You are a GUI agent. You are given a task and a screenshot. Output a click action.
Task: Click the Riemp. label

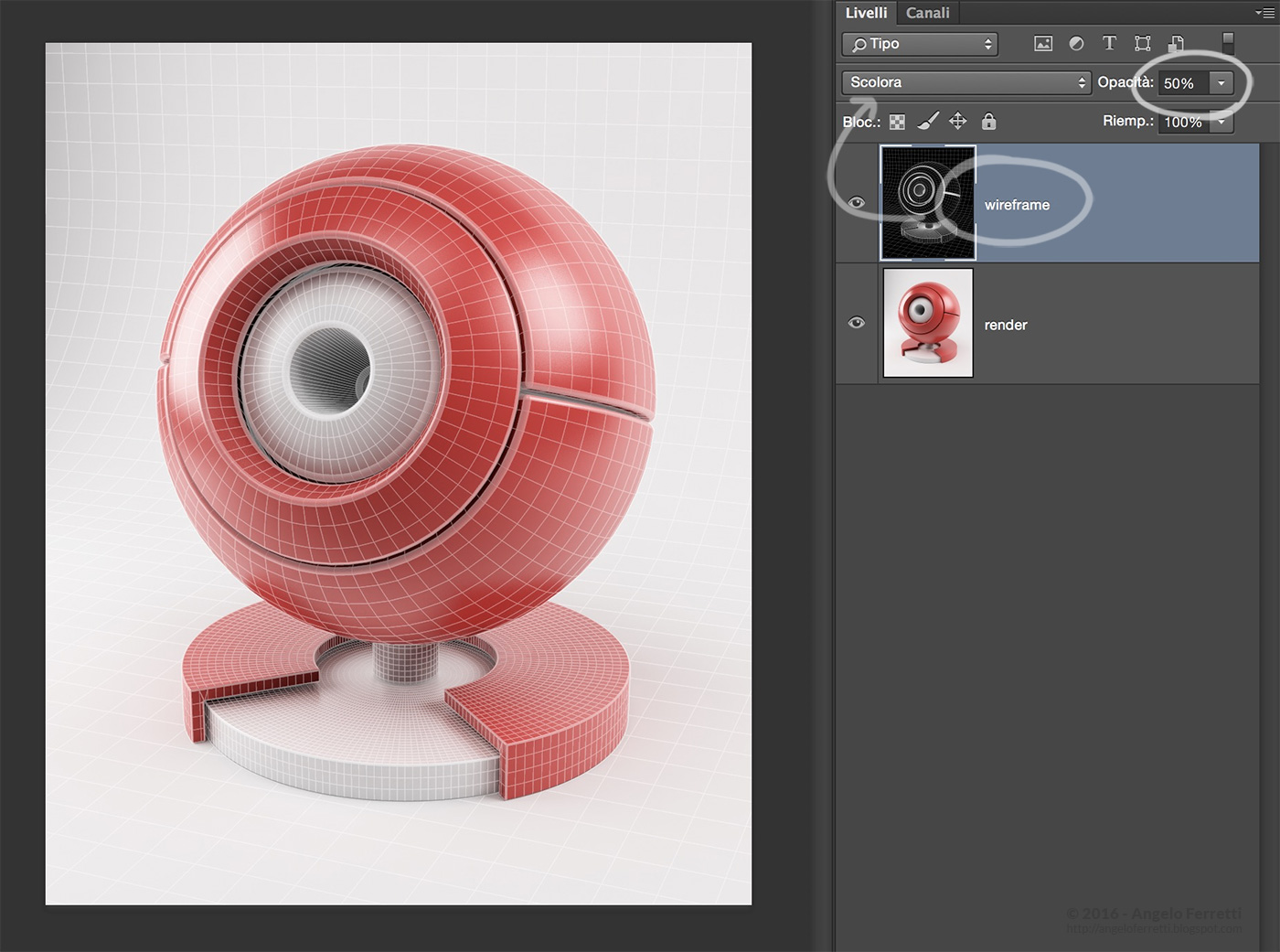click(x=1128, y=121)
